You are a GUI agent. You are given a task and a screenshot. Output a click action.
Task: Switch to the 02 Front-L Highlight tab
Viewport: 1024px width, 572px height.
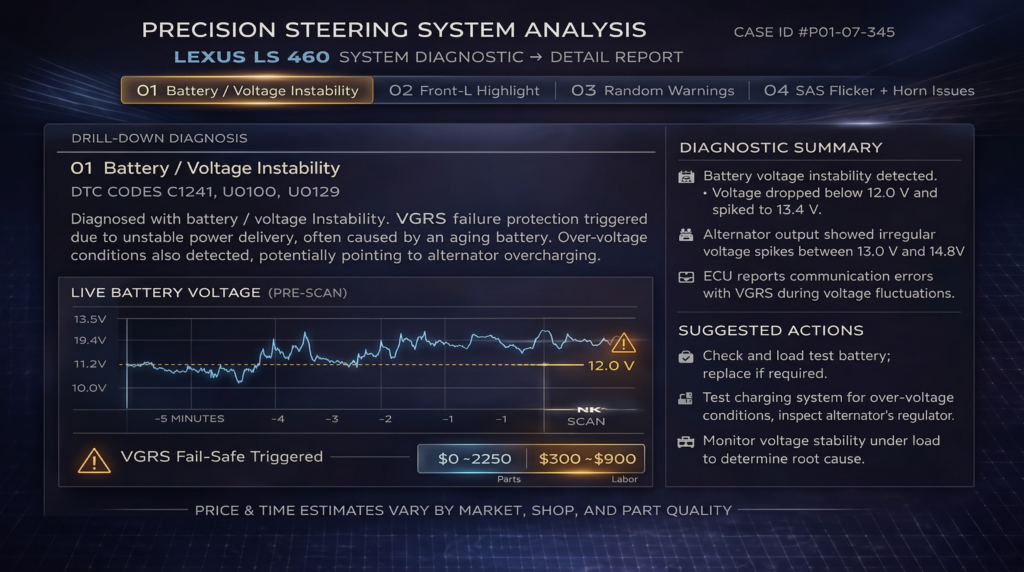tap(464, 90)
